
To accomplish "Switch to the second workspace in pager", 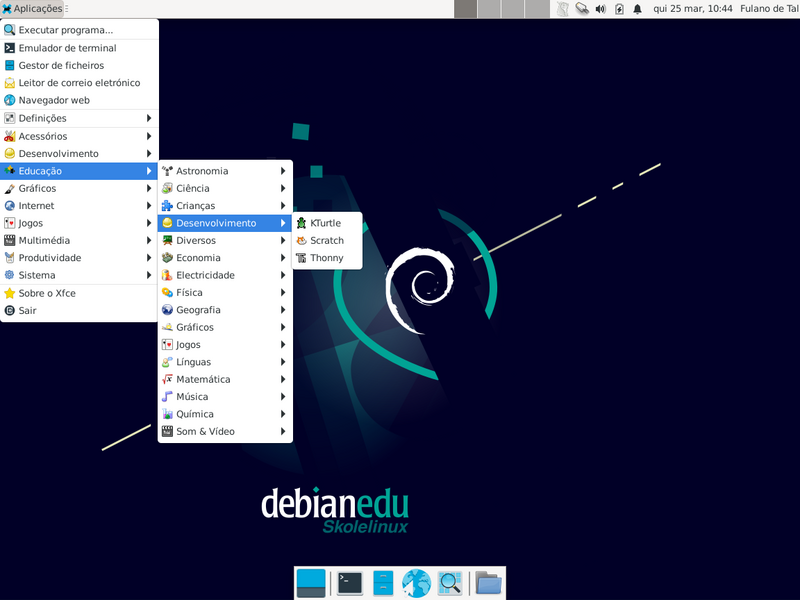I will pyautogui.click(x=489, y=9).
